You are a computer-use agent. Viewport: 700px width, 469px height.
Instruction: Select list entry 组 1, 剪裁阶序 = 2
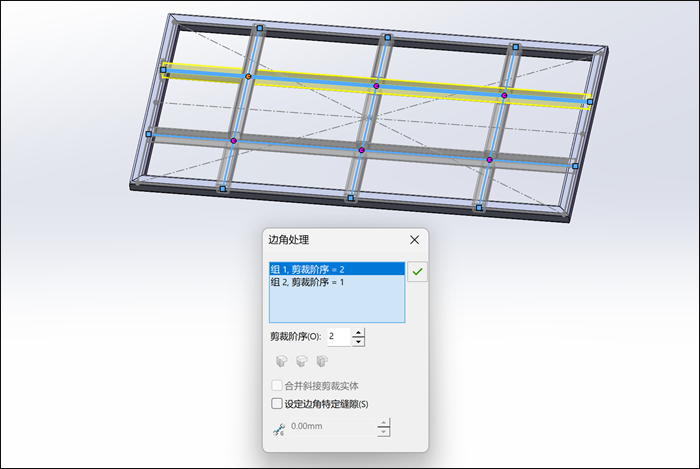pyautogui.click(x=337, y=269)
